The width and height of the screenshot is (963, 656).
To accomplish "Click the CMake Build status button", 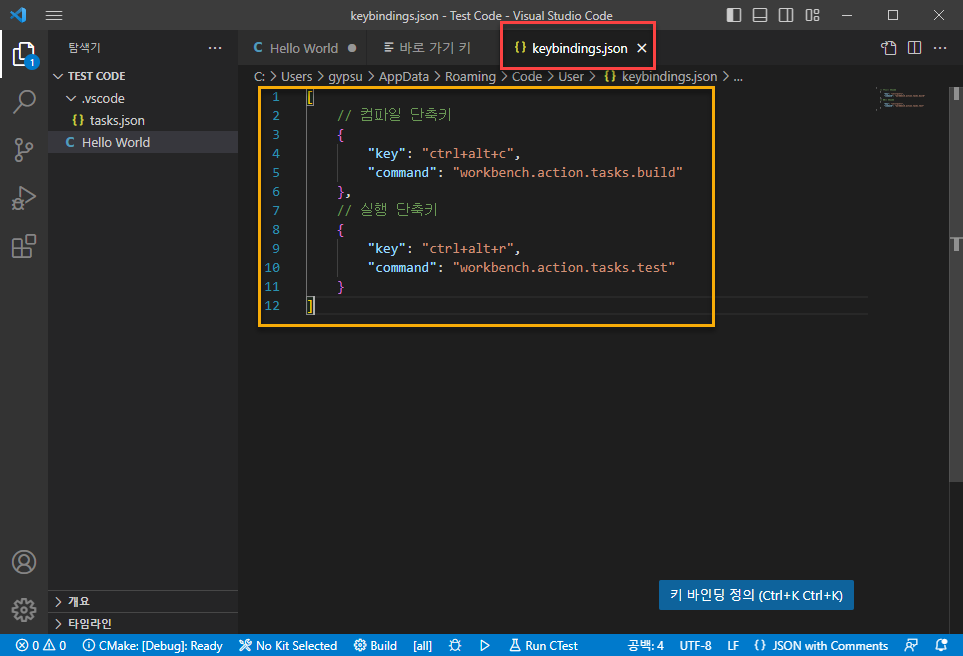I will (x=375, y=646).
